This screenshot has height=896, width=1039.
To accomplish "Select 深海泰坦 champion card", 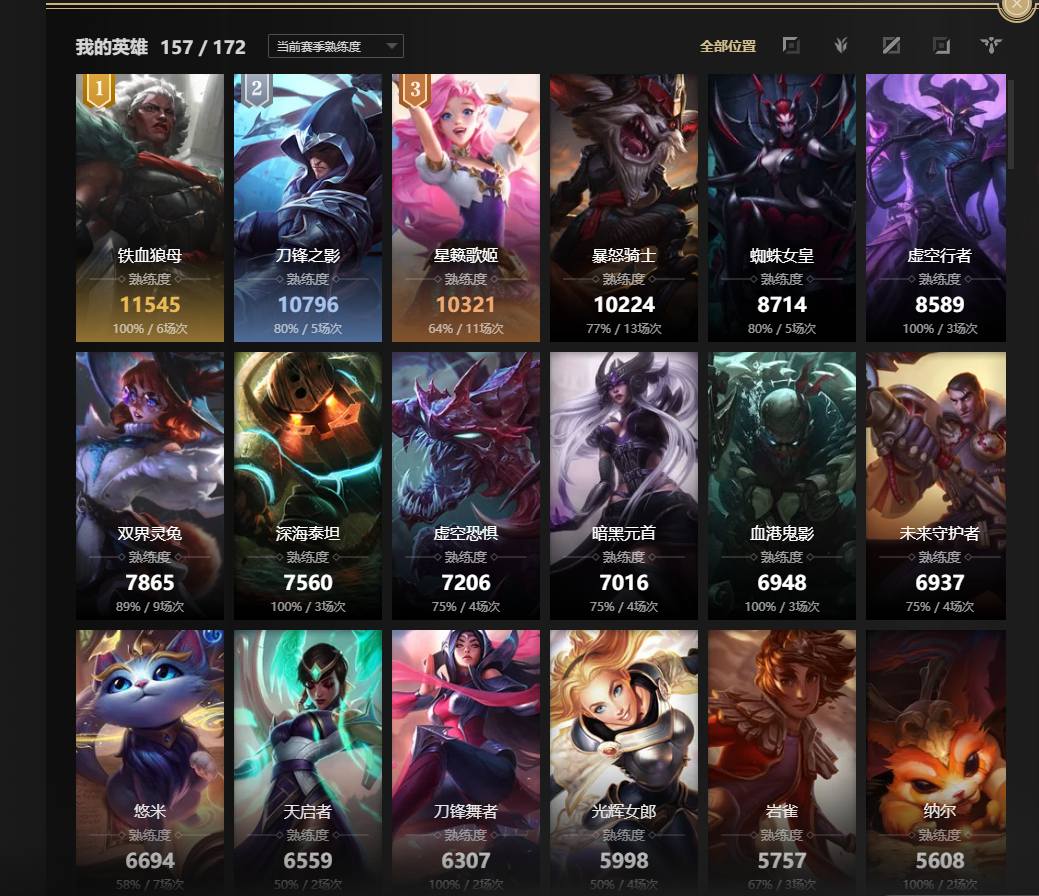I will (x=307, y=486).
